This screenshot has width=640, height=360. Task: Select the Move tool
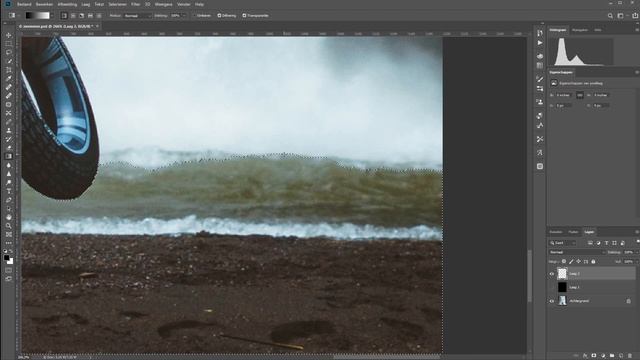[9, 35]
